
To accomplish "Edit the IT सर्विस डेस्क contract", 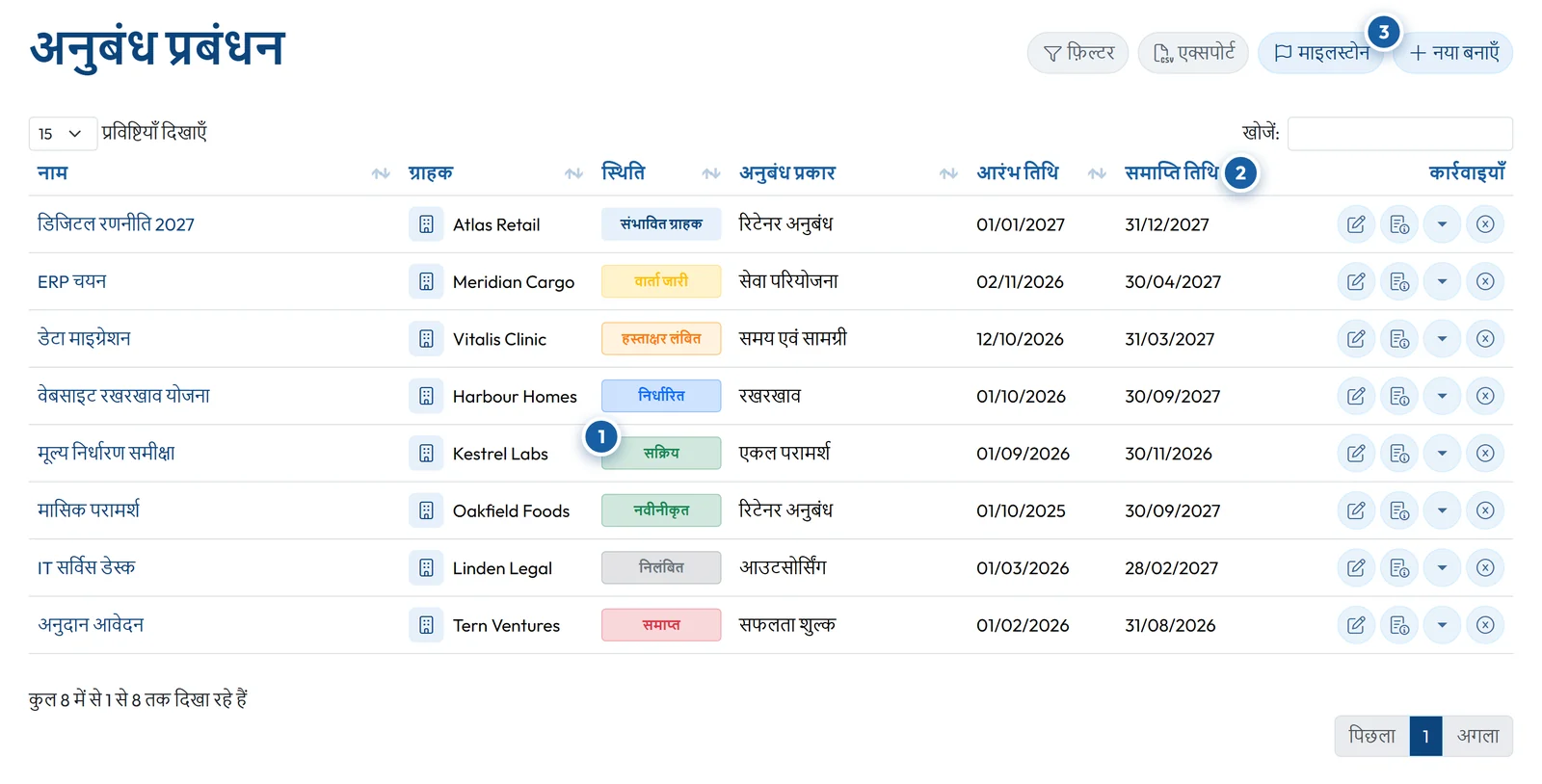I will (x=1356, y=568).
